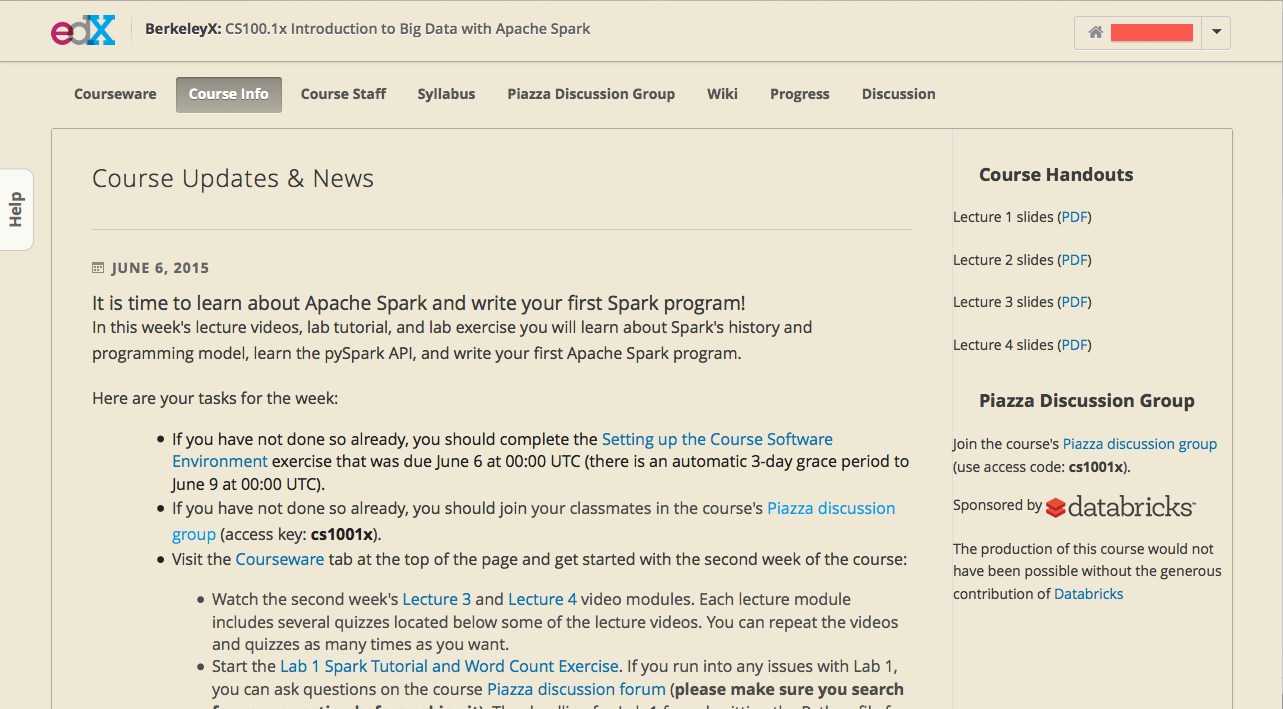Expand the user account dropdown arrow
Image resolution: width=1283 pixels, height=709 pixels.
1216,32
